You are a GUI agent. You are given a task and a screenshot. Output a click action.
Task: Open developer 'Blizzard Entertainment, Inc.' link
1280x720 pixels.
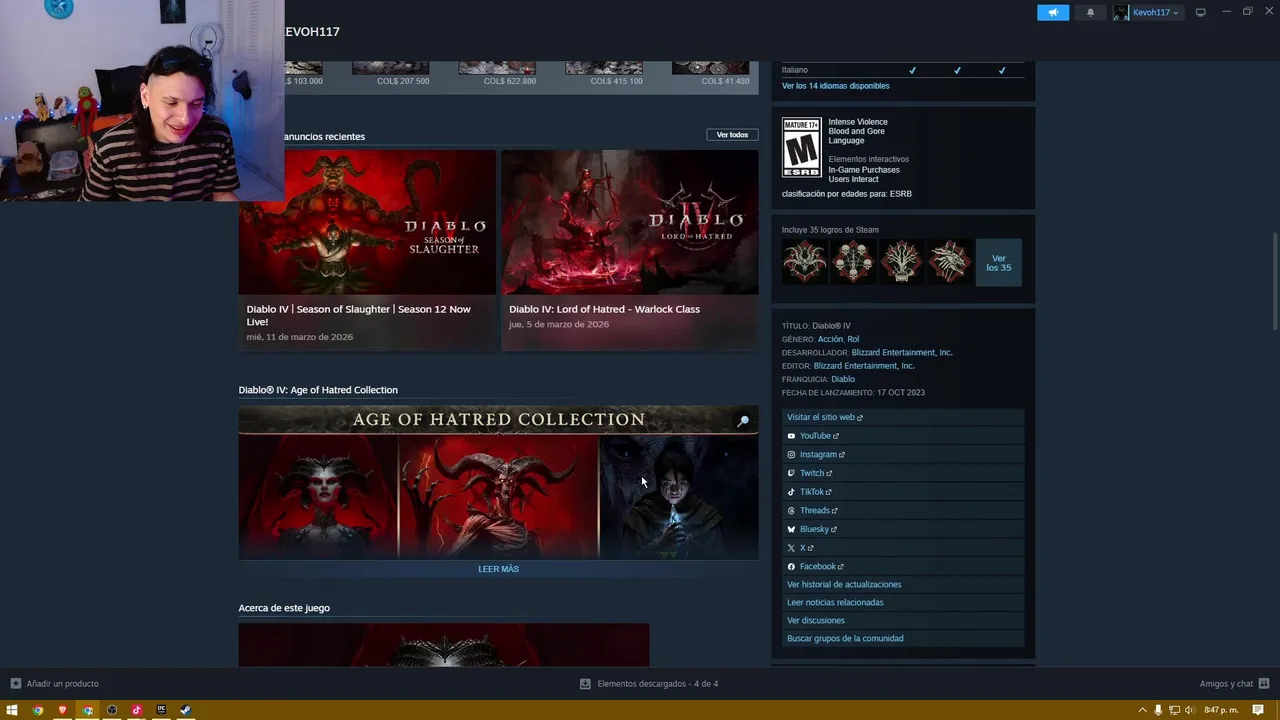pyautogui.click(x=902, y=352)
